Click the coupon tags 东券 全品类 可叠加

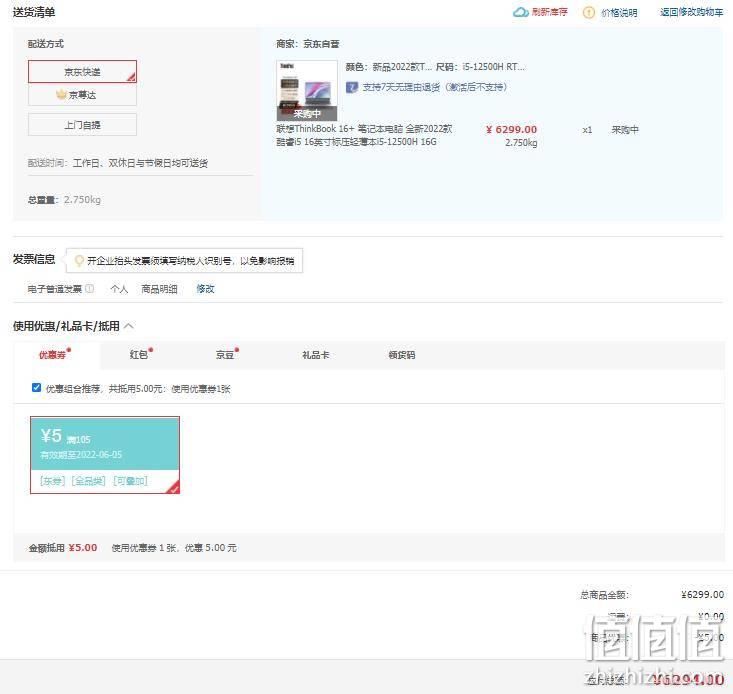click(x=94, y=481)
